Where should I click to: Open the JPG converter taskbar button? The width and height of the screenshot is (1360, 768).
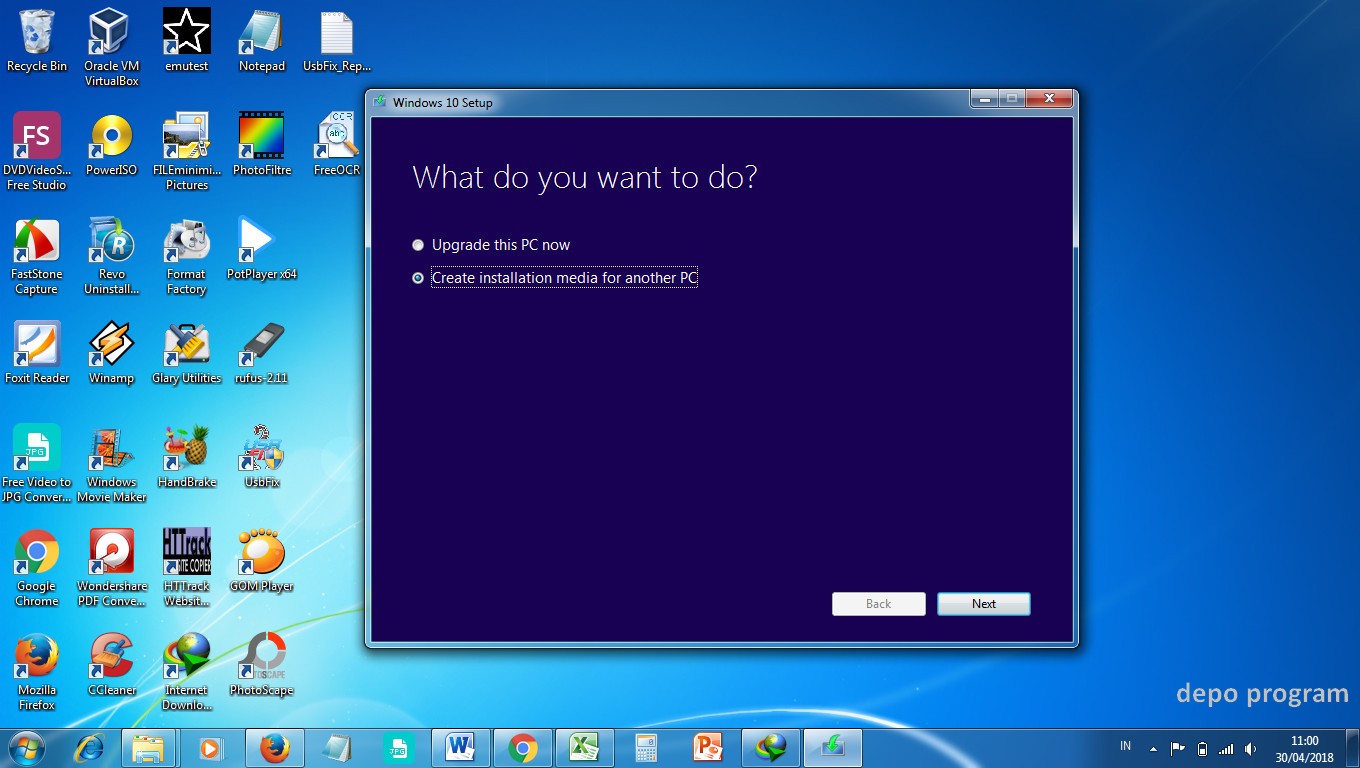pos(398,748)
